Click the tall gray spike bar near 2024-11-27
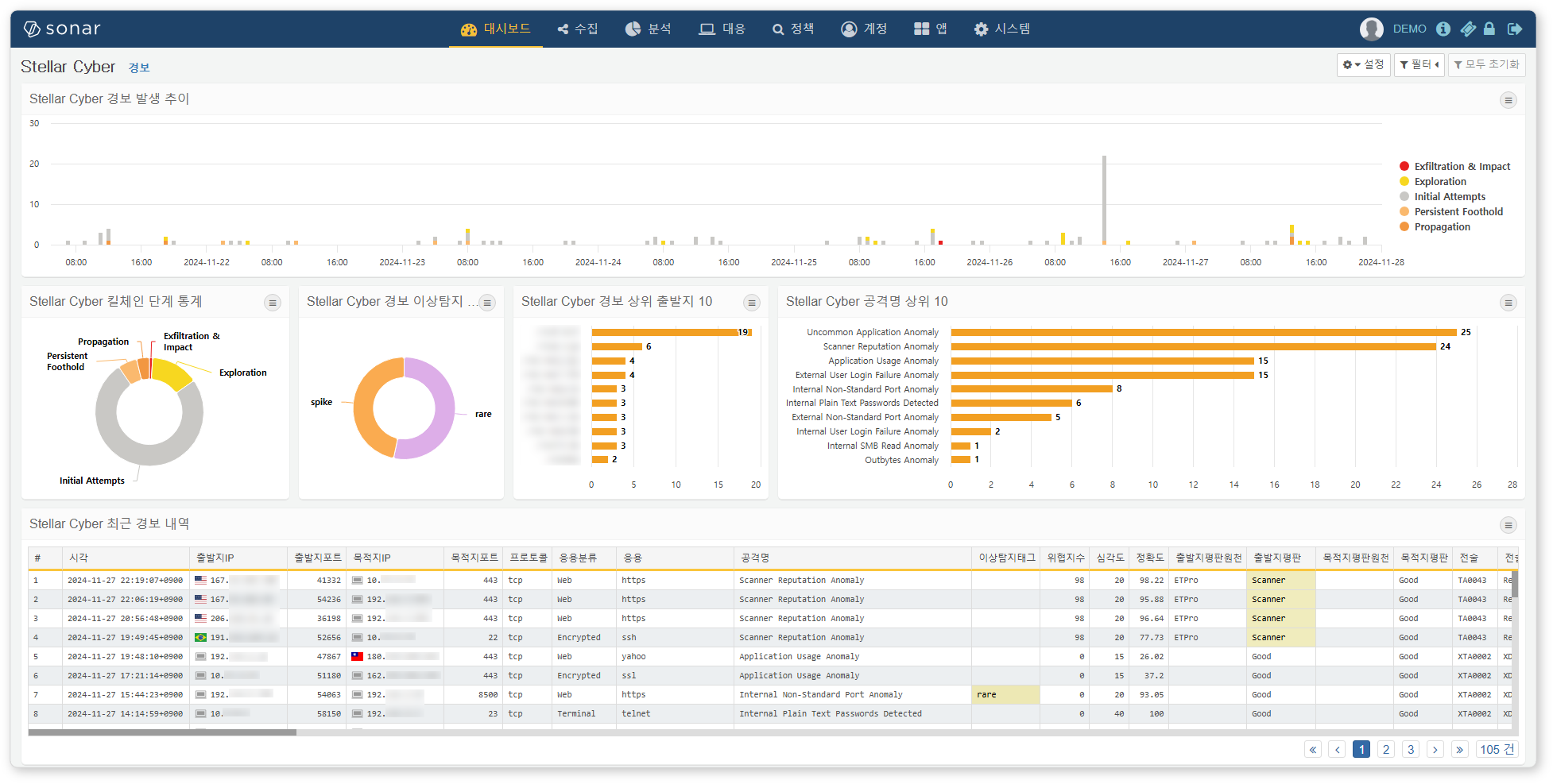 (x=1104, y=199)
